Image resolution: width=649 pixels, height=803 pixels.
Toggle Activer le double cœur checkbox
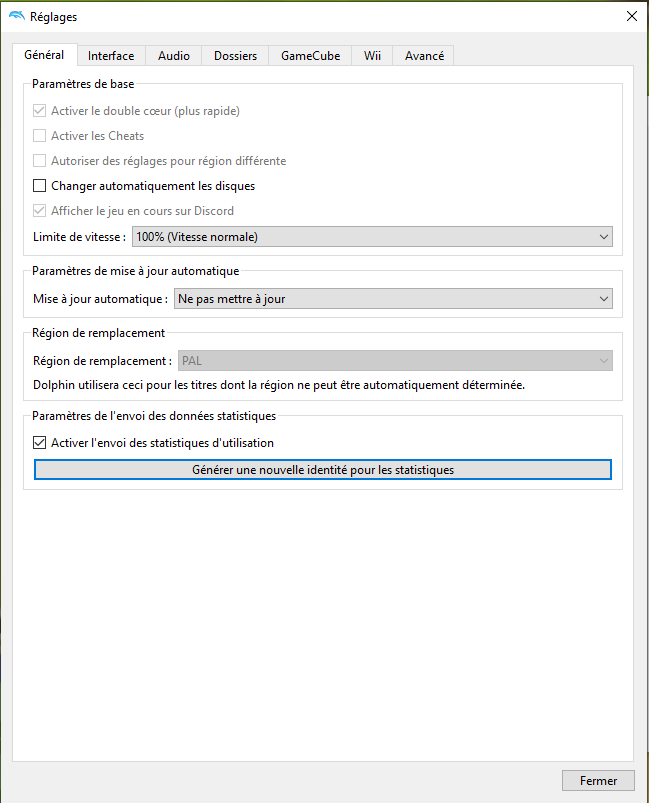point(40,111)
